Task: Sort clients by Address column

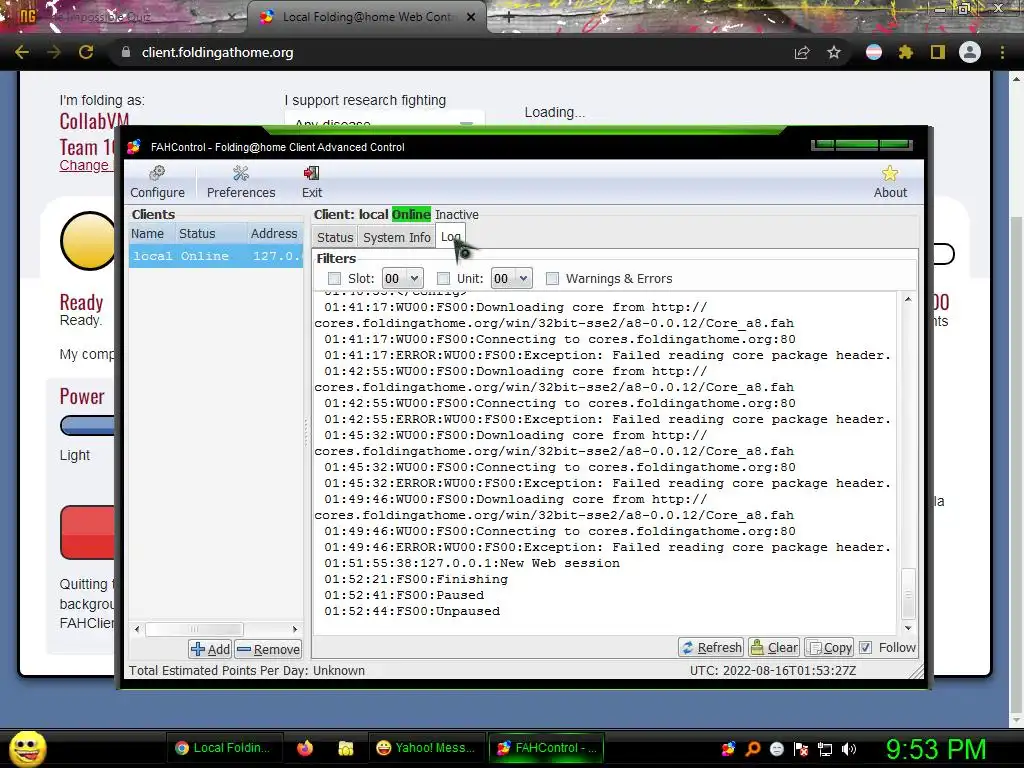Action: click(x=274, y=234)
